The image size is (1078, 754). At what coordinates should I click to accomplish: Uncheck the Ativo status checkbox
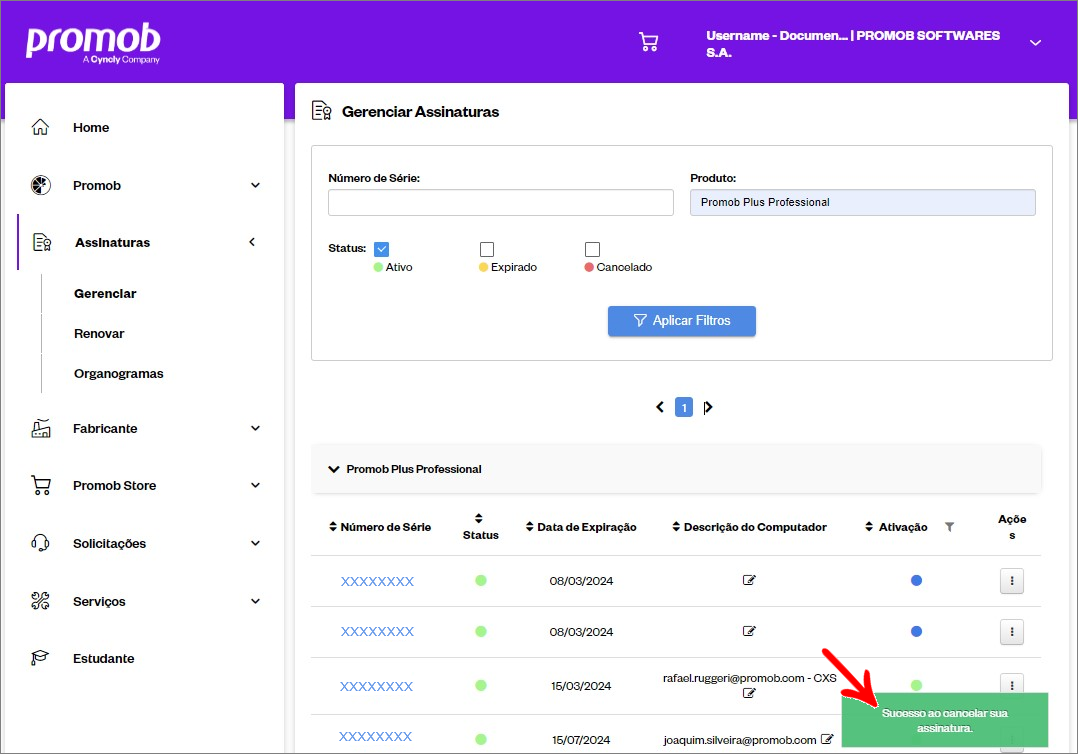point(382,249)
